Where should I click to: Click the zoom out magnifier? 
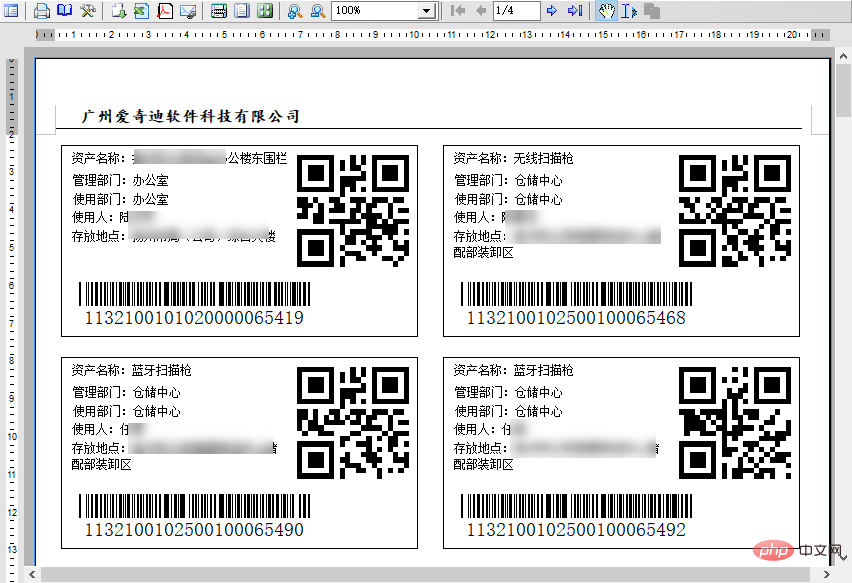point(318,10)
